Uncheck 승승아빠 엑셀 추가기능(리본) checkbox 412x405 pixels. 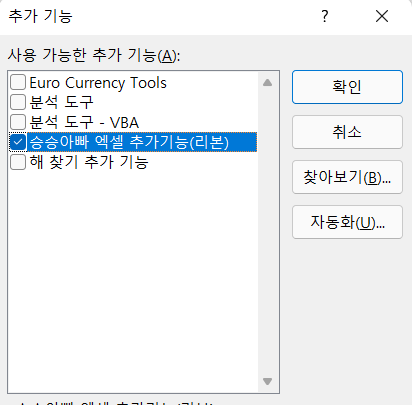click(18, 142)
